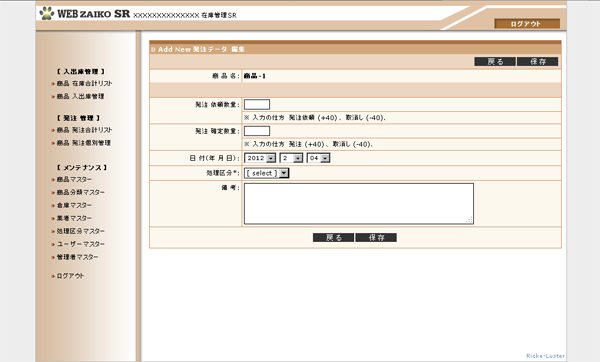The image size is (600, 362).
Task: Open 商品分類マスター in sidebar
Action: point(80,192)
